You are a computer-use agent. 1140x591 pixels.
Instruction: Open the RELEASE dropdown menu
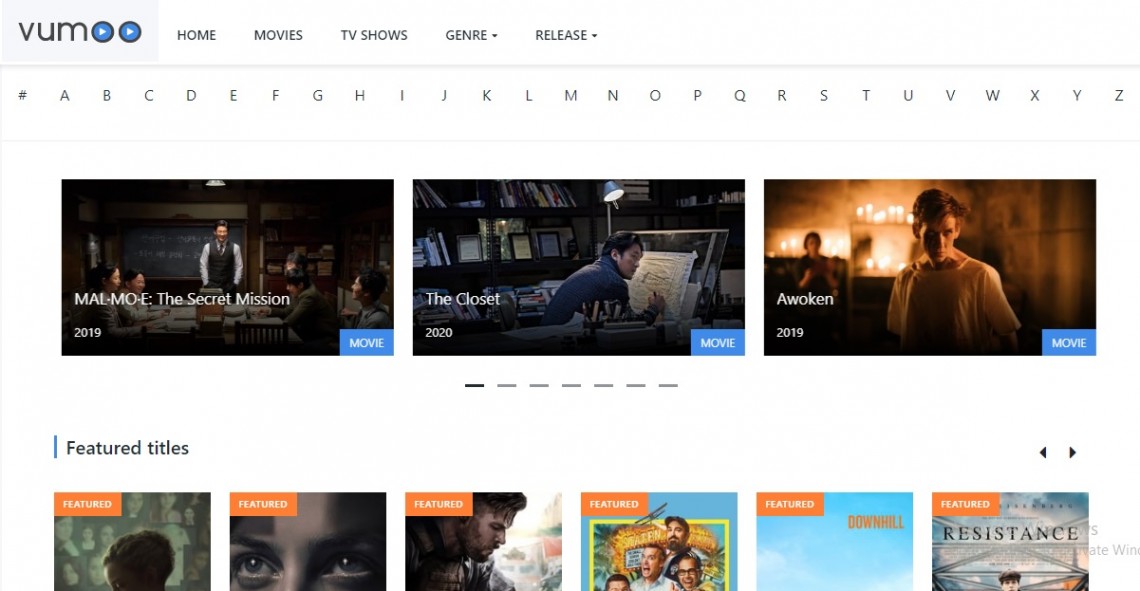coord(565,35)
